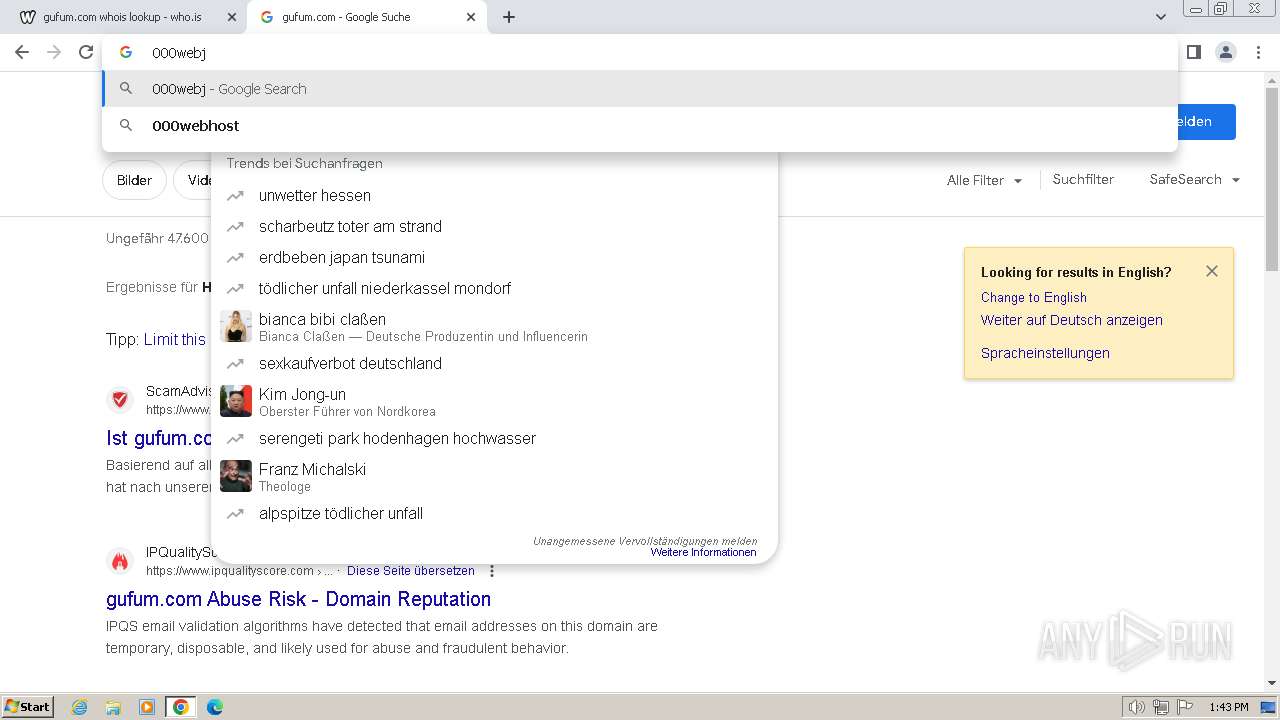The height and width of the screenshot is (720, 1280).
Task: Open a new tab with plus icon
Action: coord(509,17)
